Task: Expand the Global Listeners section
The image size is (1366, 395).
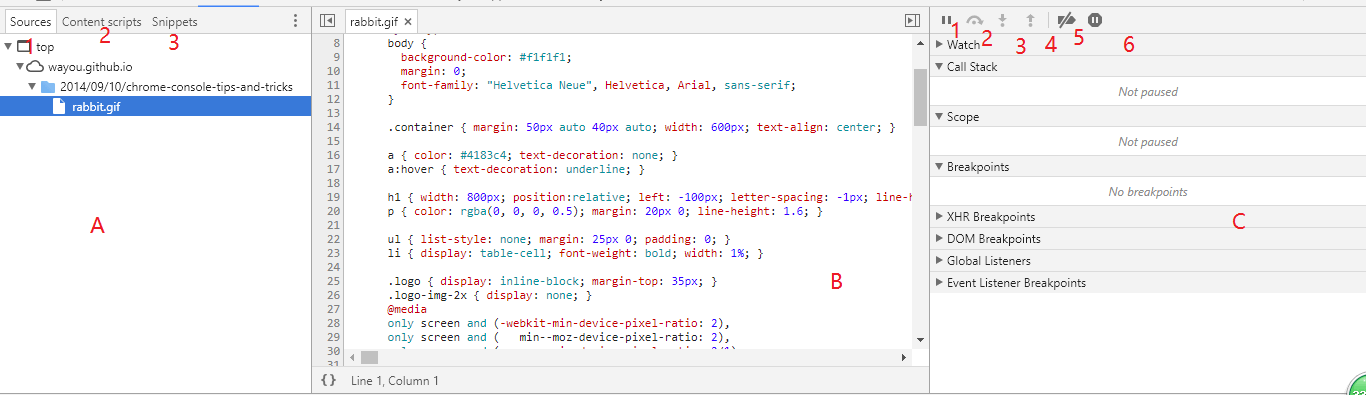Action: pyautogui.click(x=939, y=261)
